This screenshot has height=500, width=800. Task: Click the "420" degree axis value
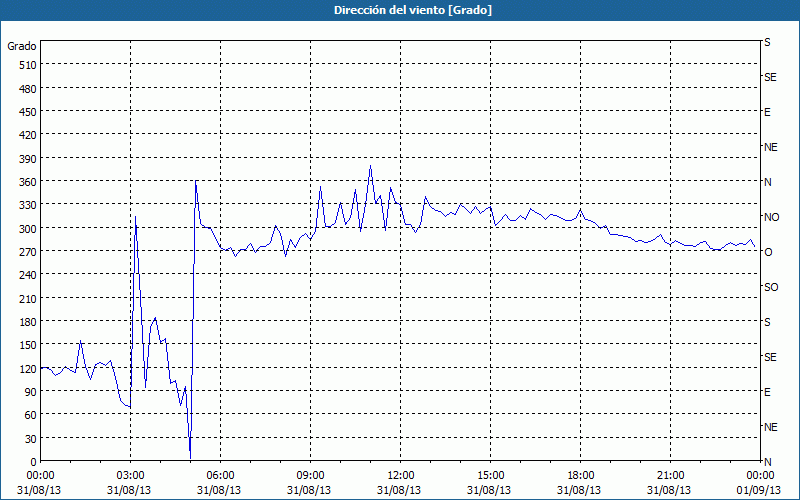(29, 135)
